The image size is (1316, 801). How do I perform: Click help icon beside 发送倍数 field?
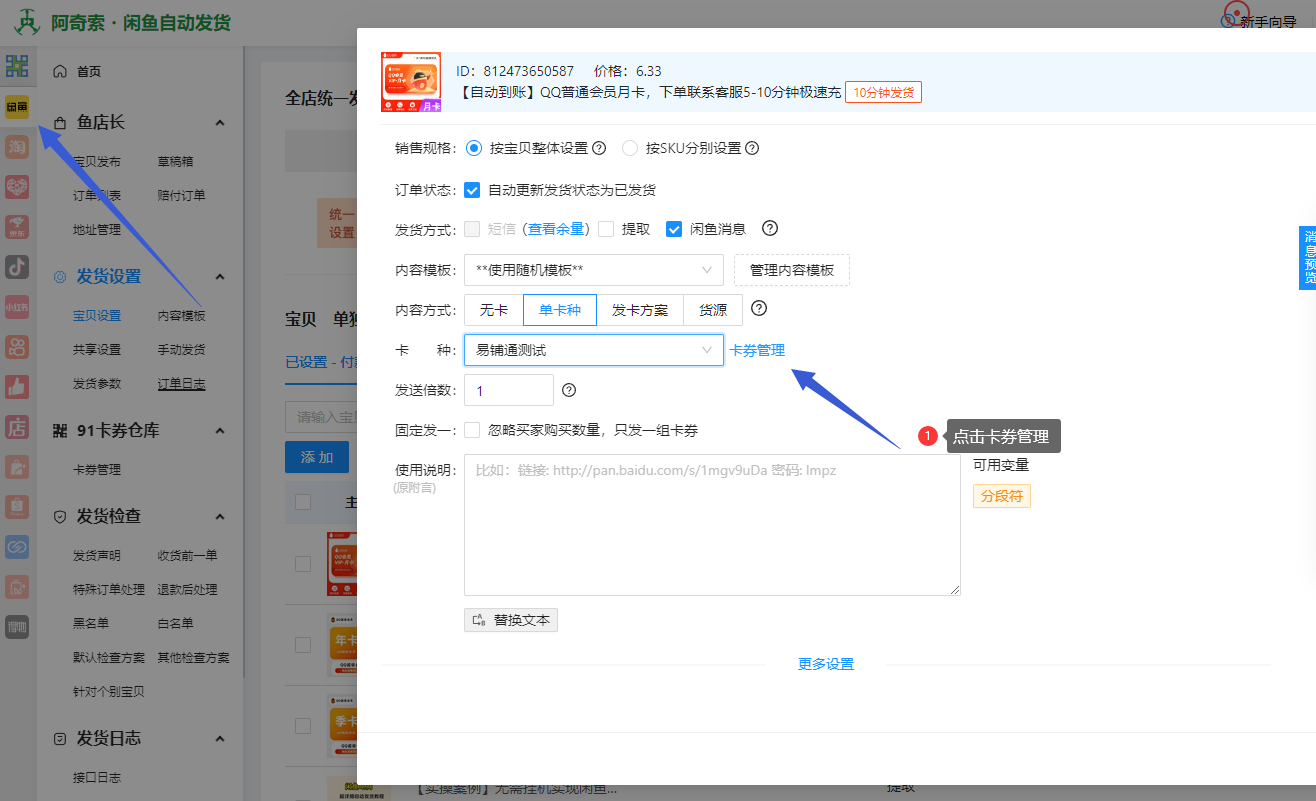(569, 390)
